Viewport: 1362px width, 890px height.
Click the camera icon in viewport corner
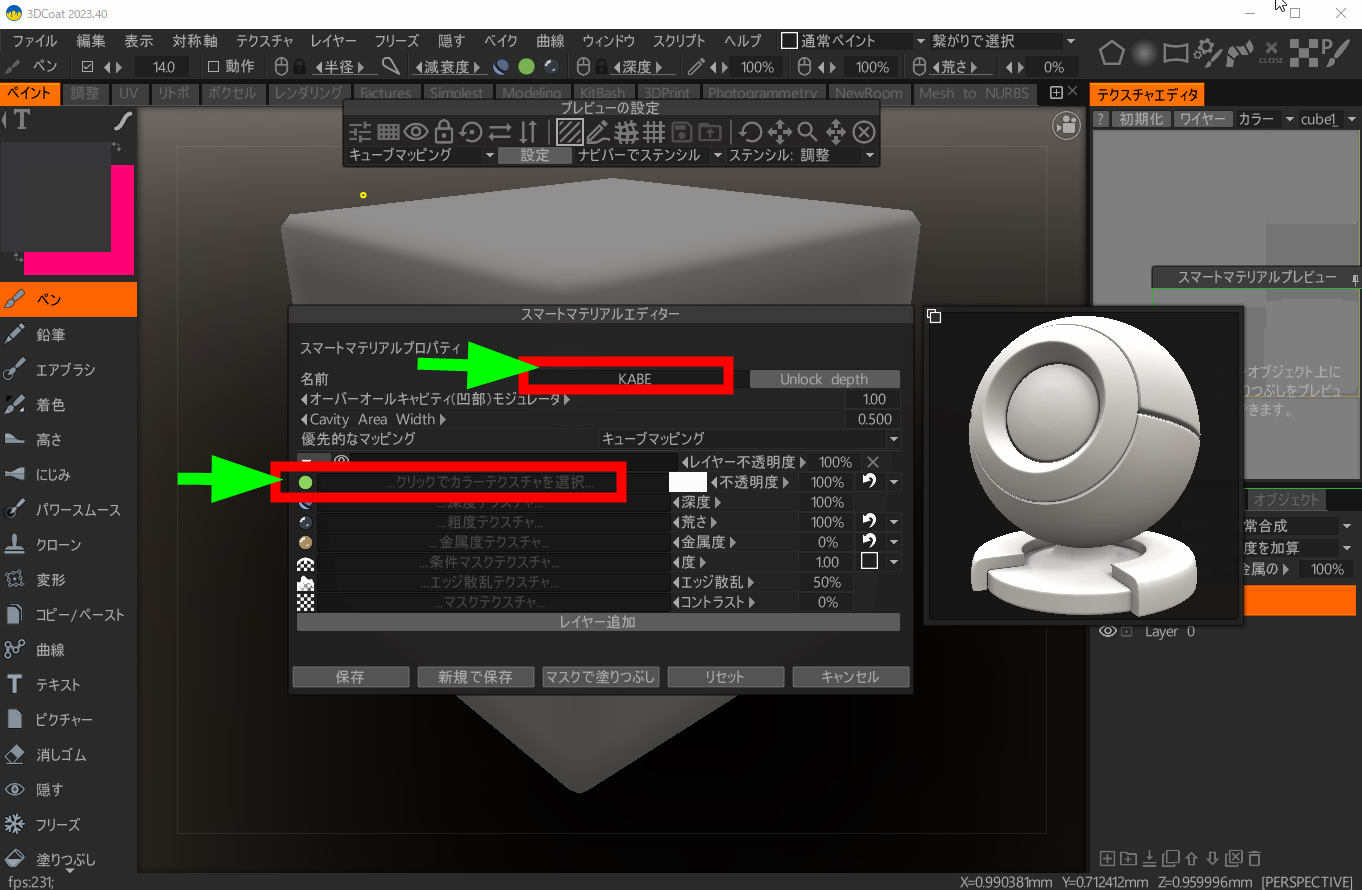pos(1067,125)
